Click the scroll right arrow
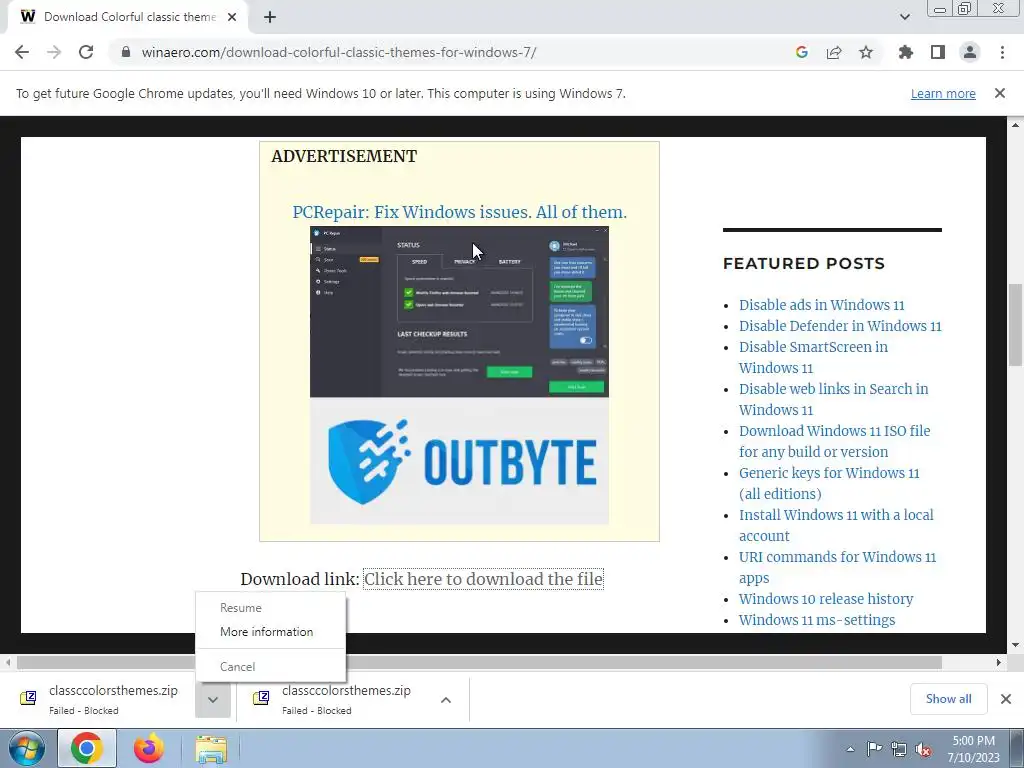Viewport: 1024px width, 768px height. click(999, 663)
